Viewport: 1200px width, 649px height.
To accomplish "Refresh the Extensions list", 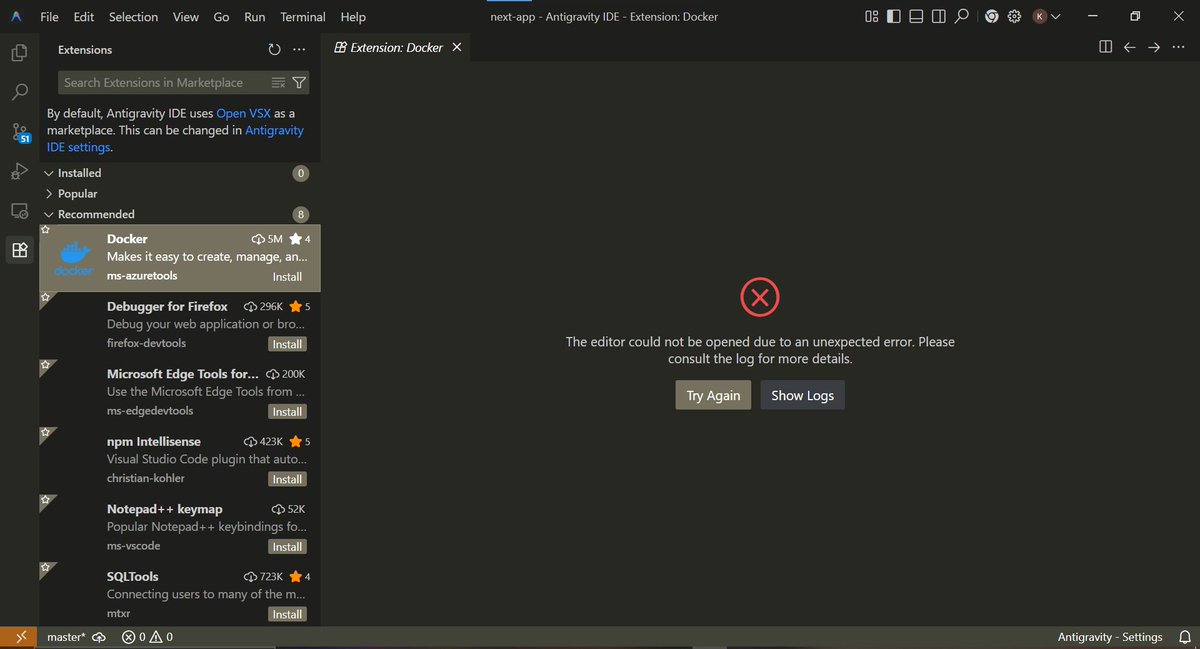I will click(x=274, y=49).
